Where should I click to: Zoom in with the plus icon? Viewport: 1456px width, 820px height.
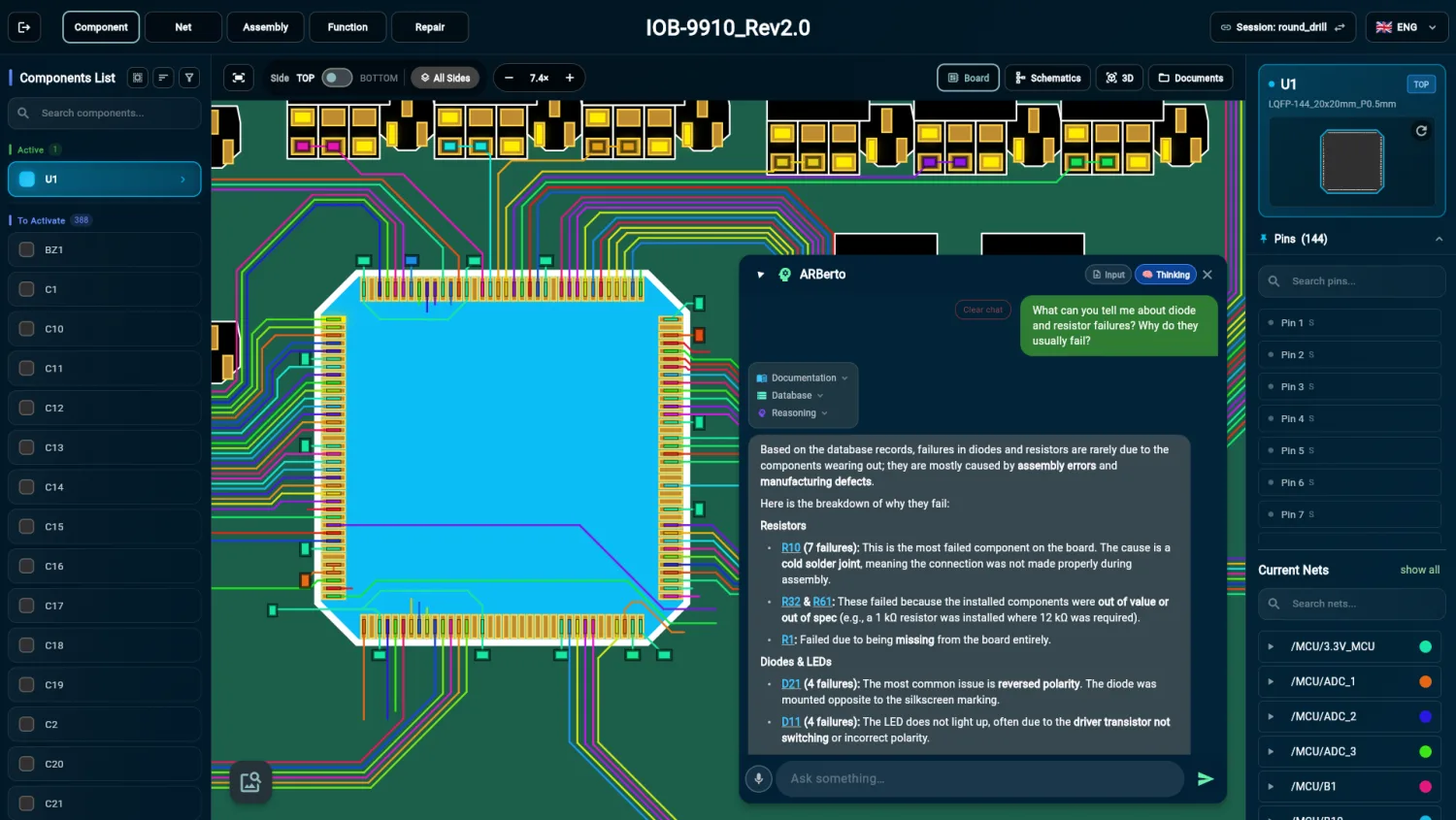(x=570, y=78)
